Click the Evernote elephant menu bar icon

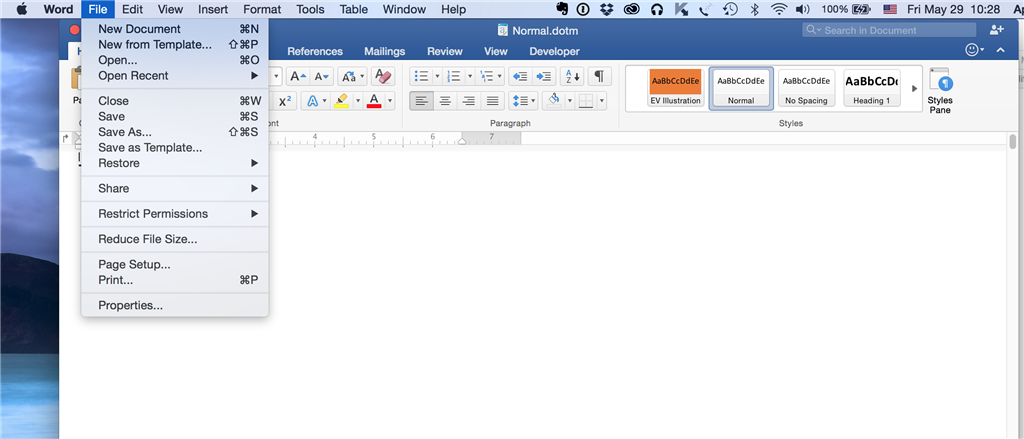tap(562, 9)
